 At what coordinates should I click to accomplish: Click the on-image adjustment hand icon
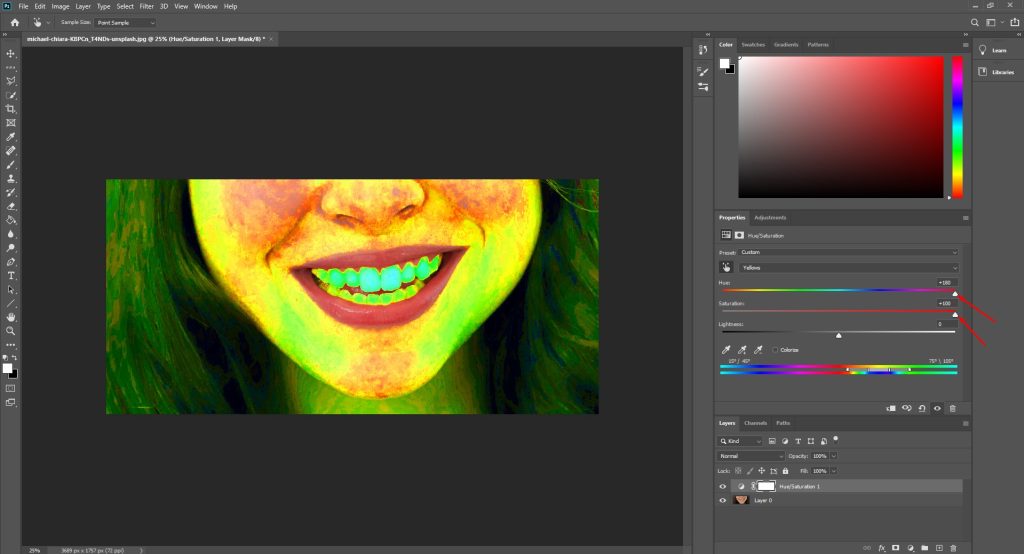click(727, 268)
